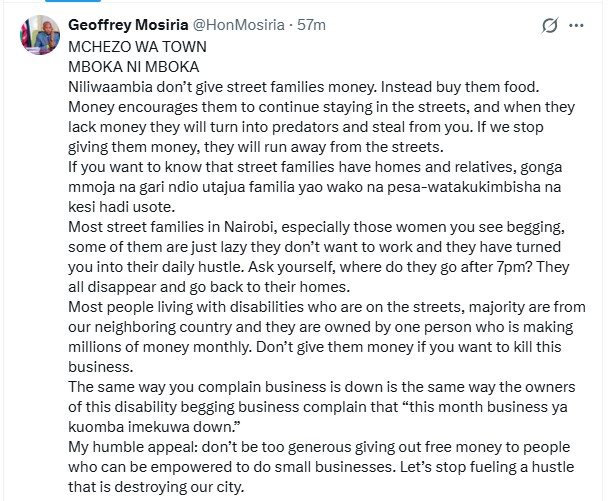613x501 pixels.
Task: Click the 'MCHEZO WA TOWN' heading line
Action: [x=123, y=47]
